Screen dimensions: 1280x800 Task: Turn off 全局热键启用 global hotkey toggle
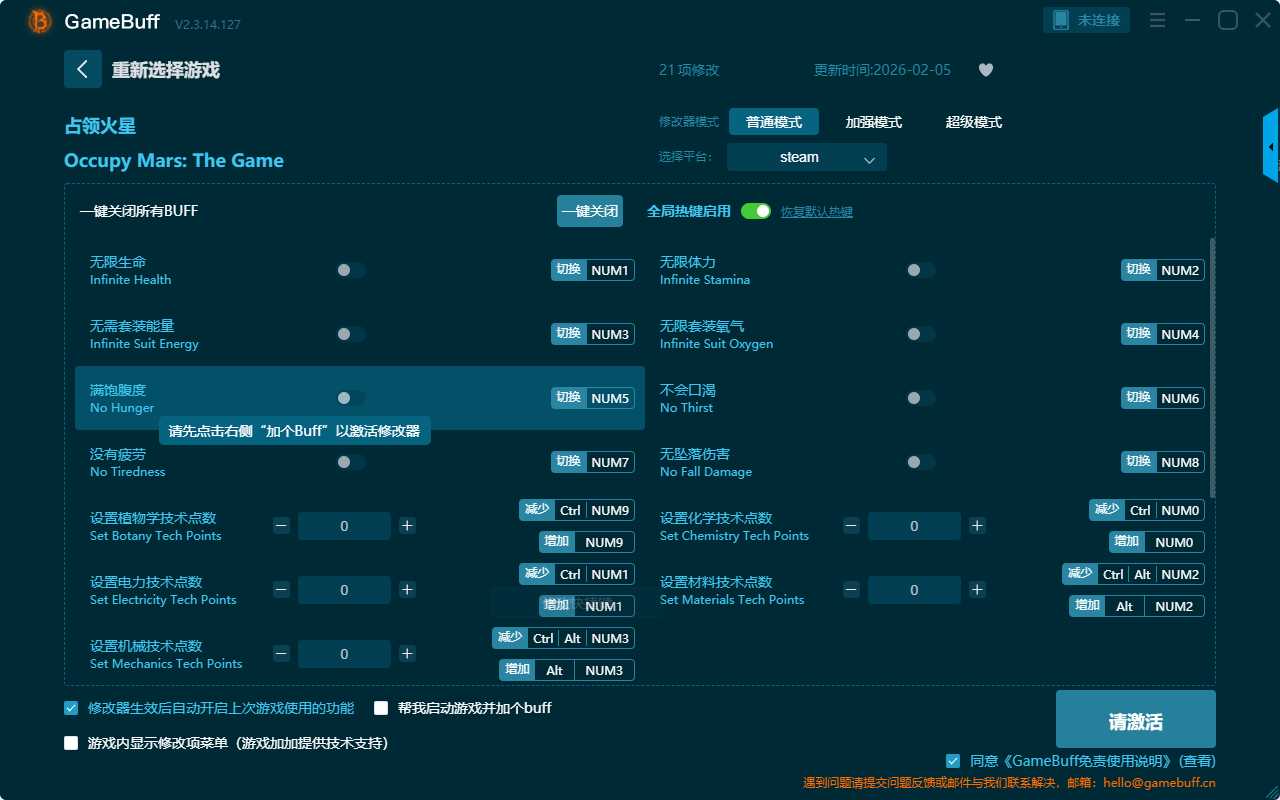coord(756,211)
